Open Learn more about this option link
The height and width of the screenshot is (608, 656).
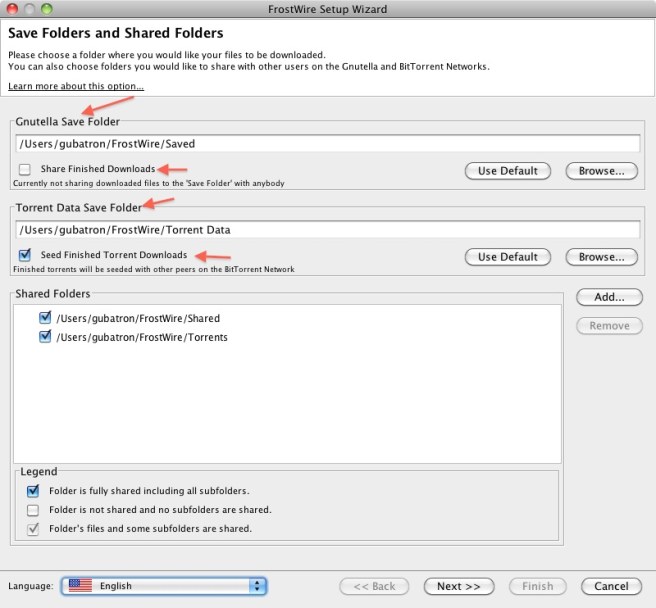[x=76, y=86]
